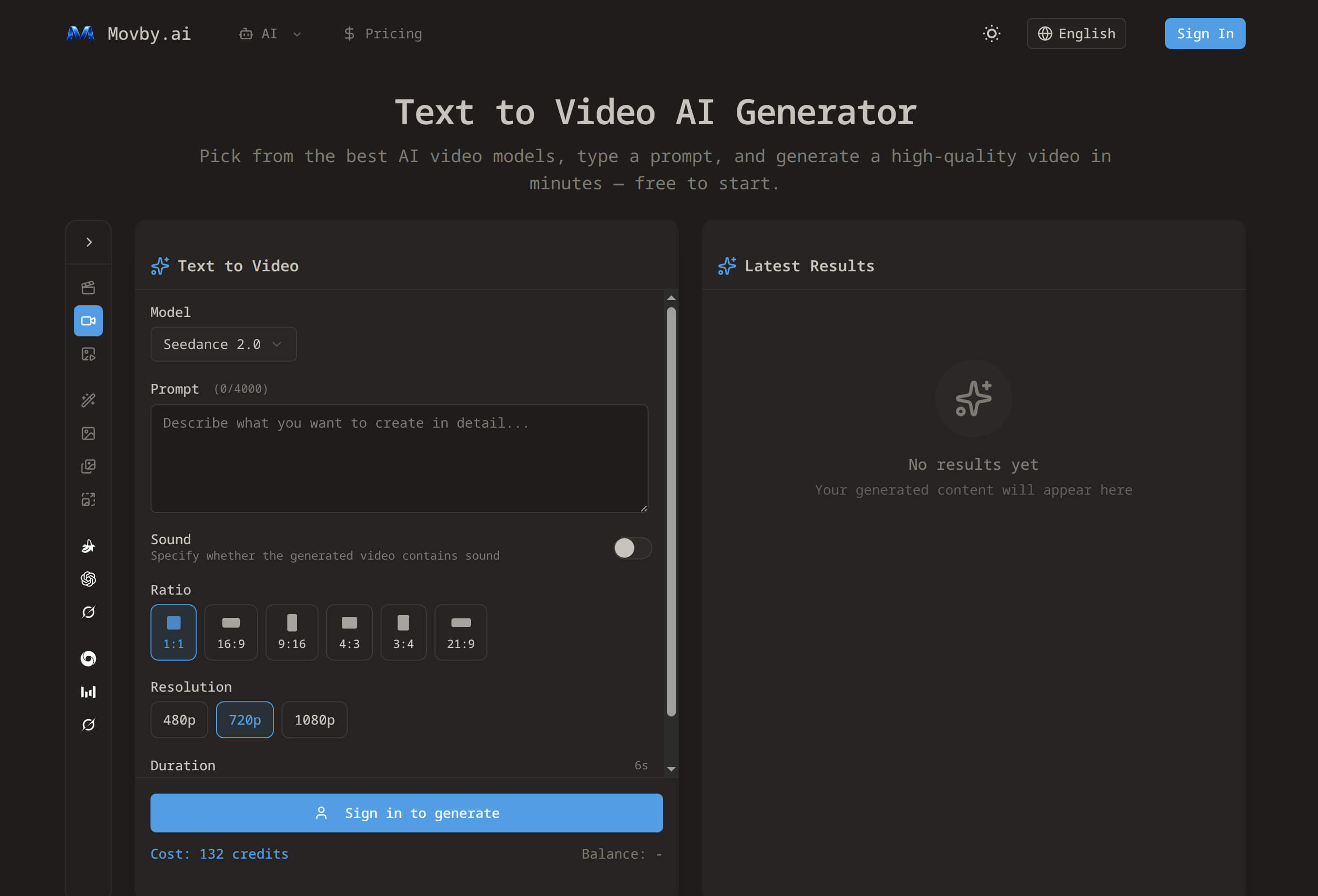Viewport: 1318px width, 896px height.
Task: Open the Seedance 2.0 model dropdown
Action: pyautogui.click(x=223, y=344)
